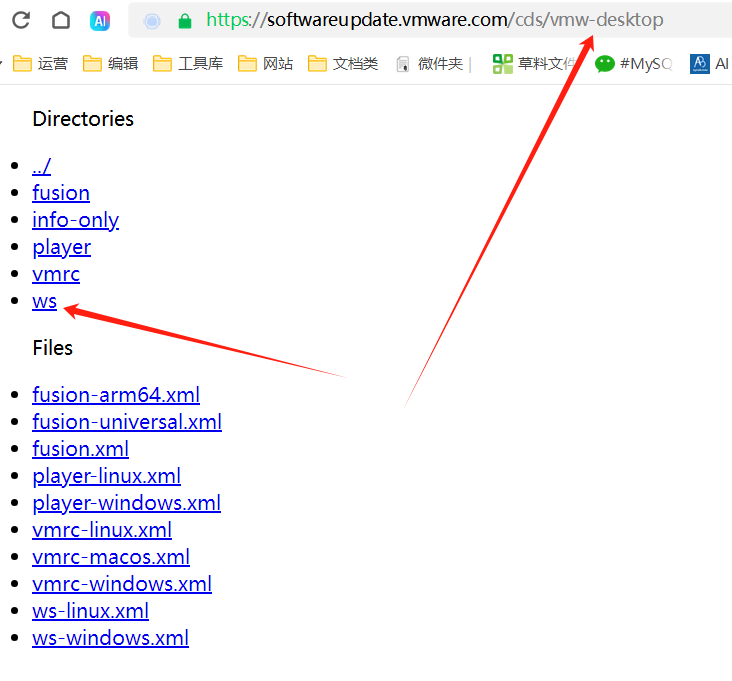The width and height of the screenshot is (732, 681).
Task: Go up to parent directory ../
Action: click(x=42, y=166)
